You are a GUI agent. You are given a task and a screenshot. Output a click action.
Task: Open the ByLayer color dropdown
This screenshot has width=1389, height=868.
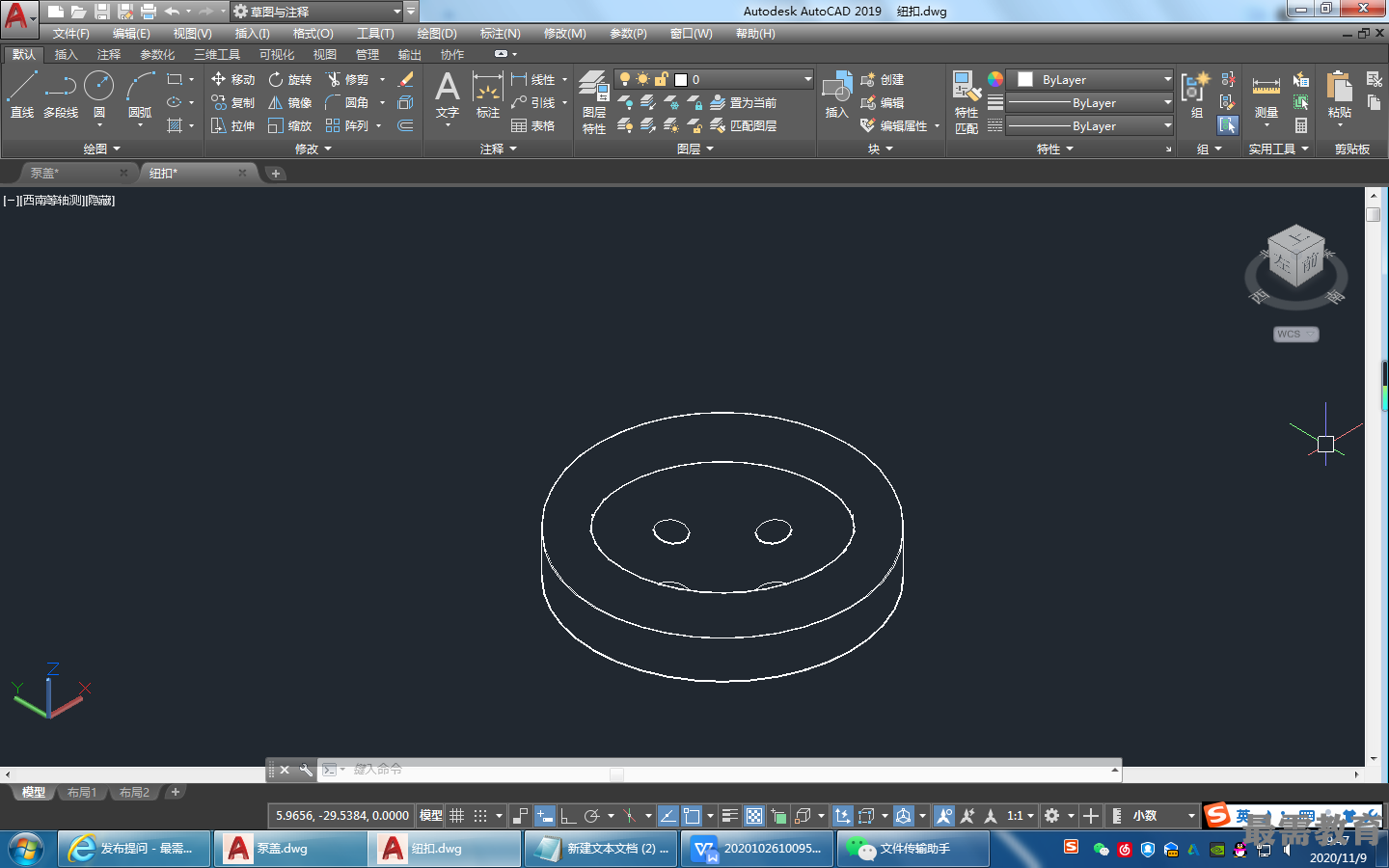coord(1090,79)
